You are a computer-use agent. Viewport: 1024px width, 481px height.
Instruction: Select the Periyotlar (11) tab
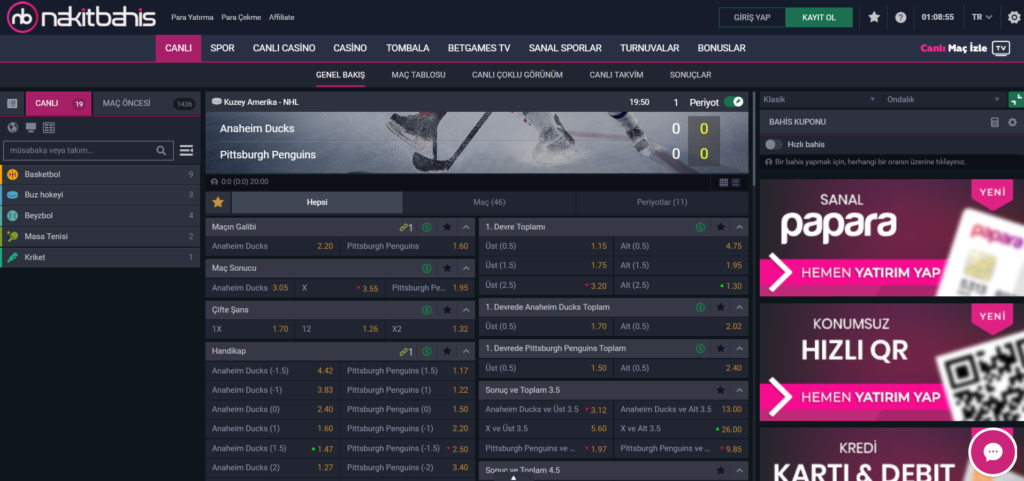pos(662,202)
